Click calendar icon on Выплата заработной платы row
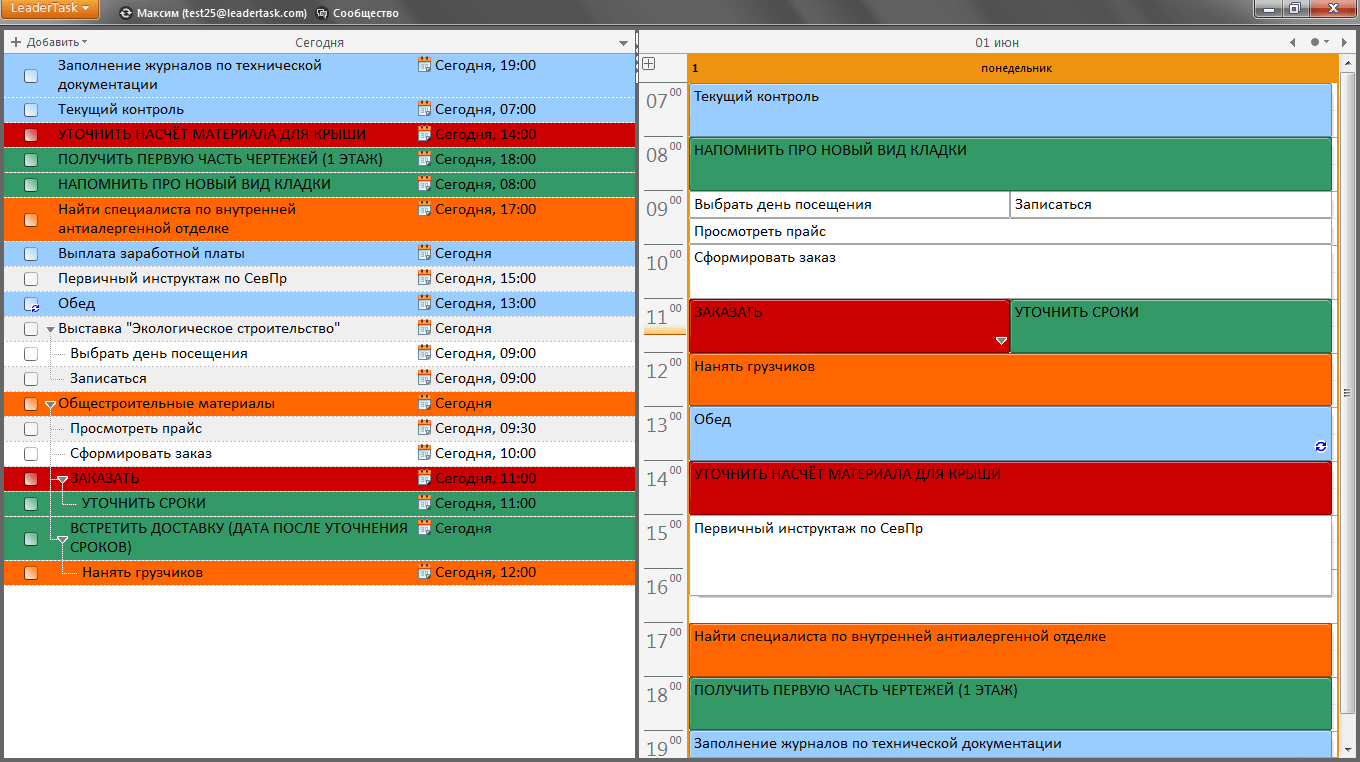The height and width of the screenshot is (762, 1360). [424, 253]
